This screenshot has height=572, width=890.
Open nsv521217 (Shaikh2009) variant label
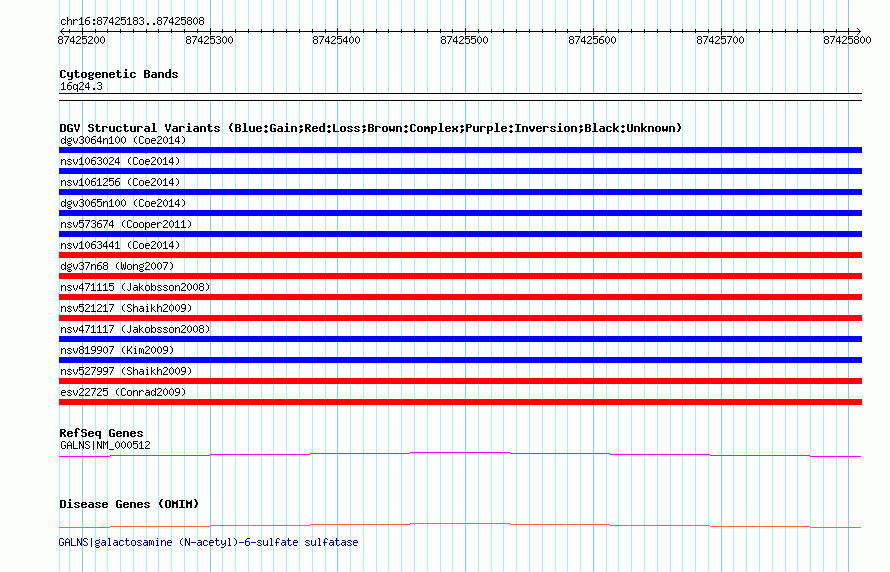(126, 308)
